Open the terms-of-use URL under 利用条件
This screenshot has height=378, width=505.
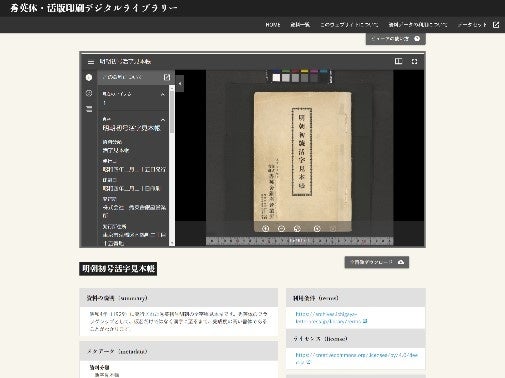tap(331, 318)
